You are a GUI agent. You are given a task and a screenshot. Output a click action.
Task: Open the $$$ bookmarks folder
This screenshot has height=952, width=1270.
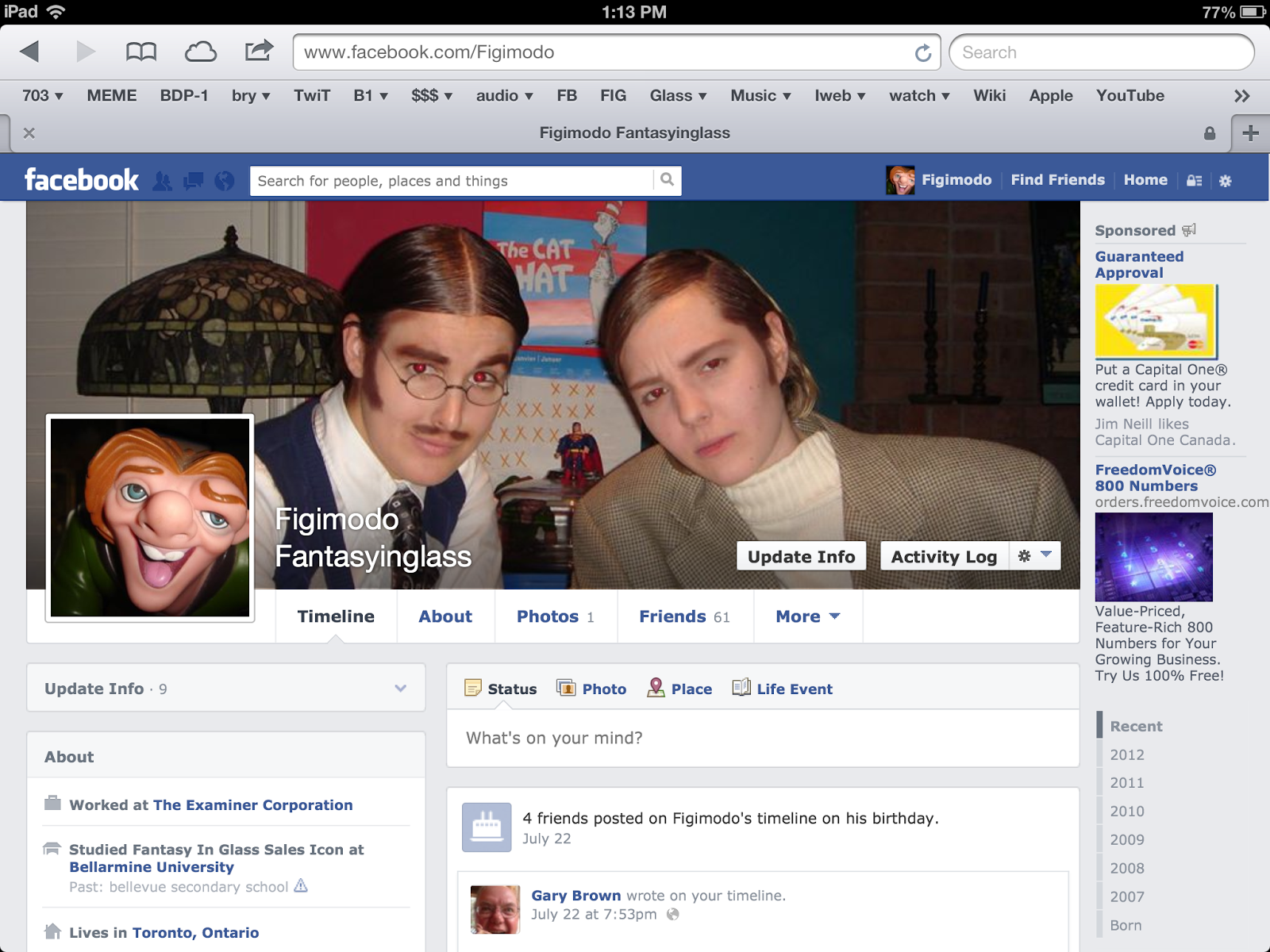pos(432,96)
